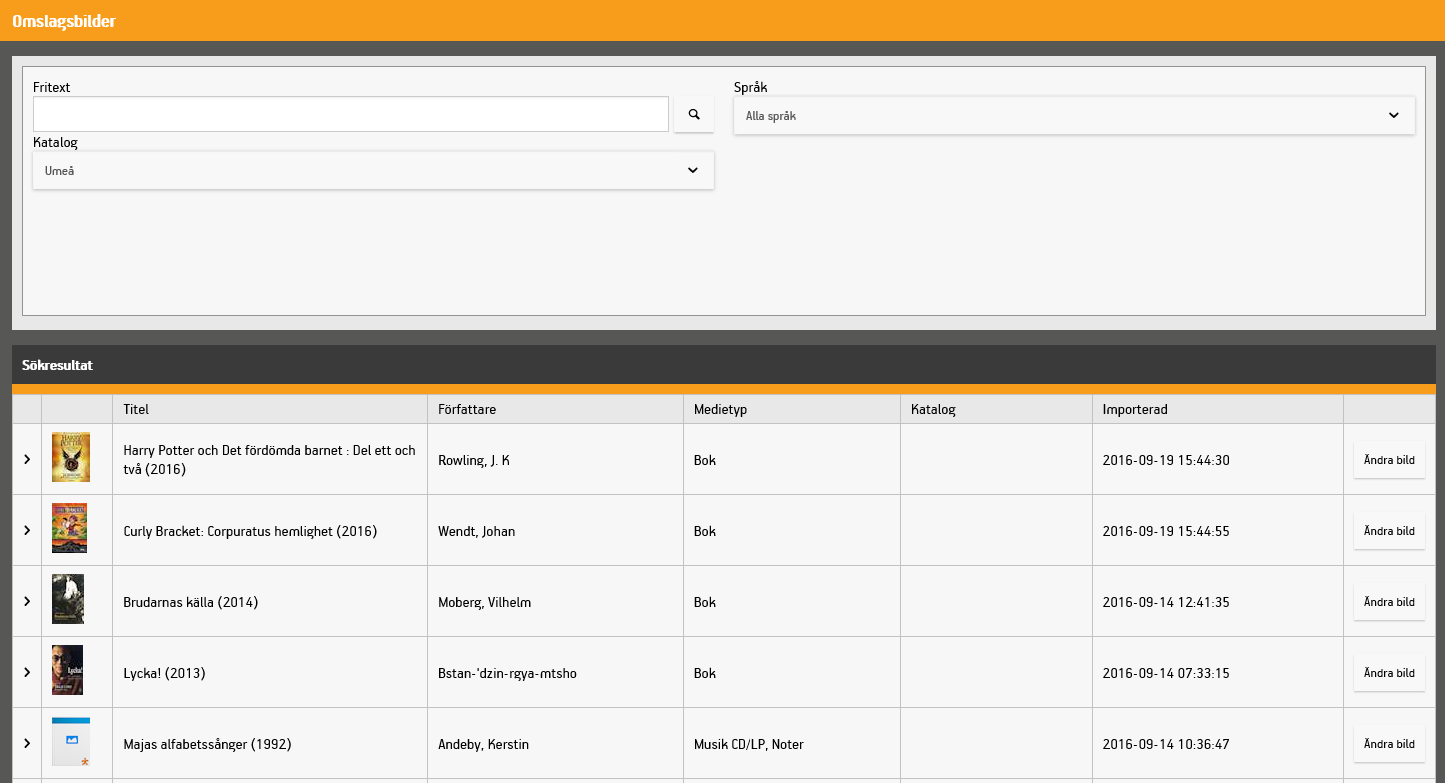Click import date 2016-09-14 10:36:47
Image resolution: width=1445 pixels, height=783 pixels.
click(1166, 744)
